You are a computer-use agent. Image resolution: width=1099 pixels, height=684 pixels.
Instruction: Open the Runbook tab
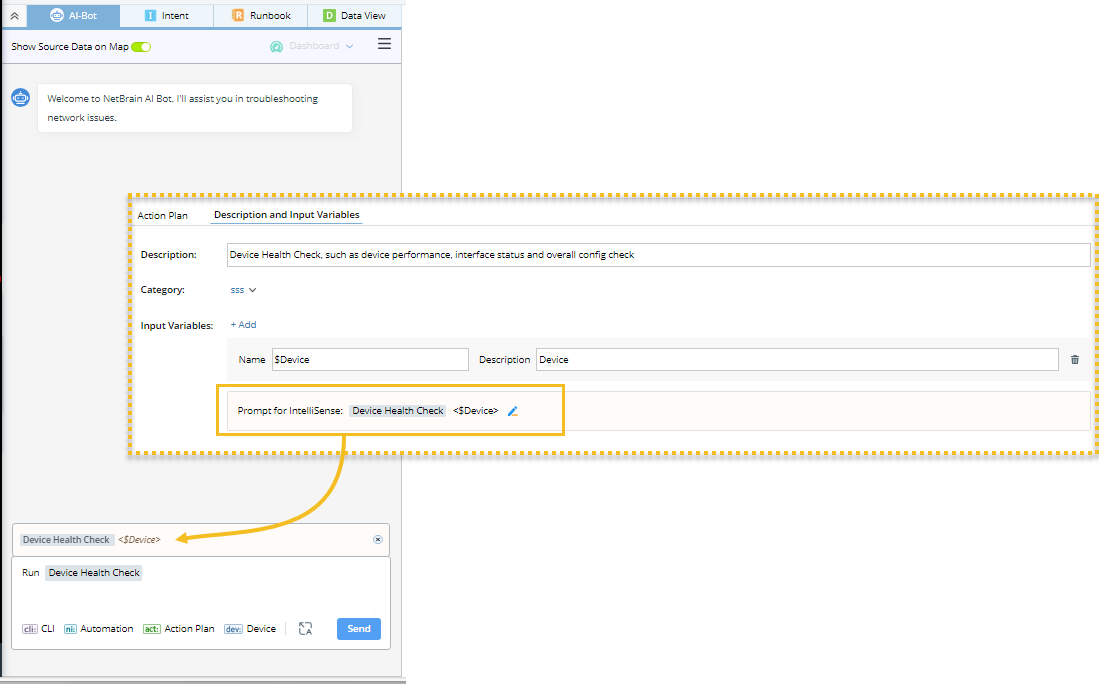tap(260, 15)
